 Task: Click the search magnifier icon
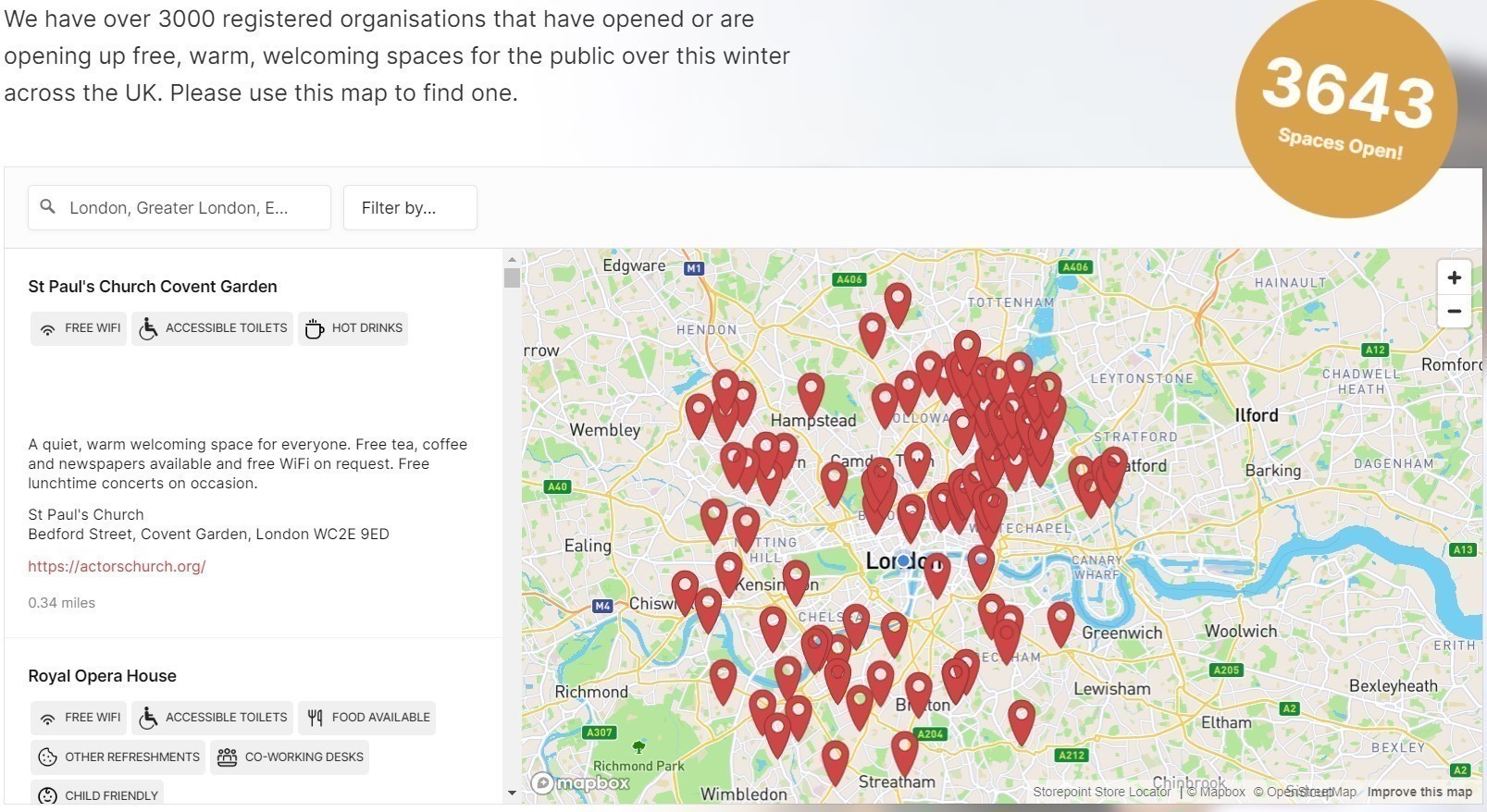click(48, 207)
